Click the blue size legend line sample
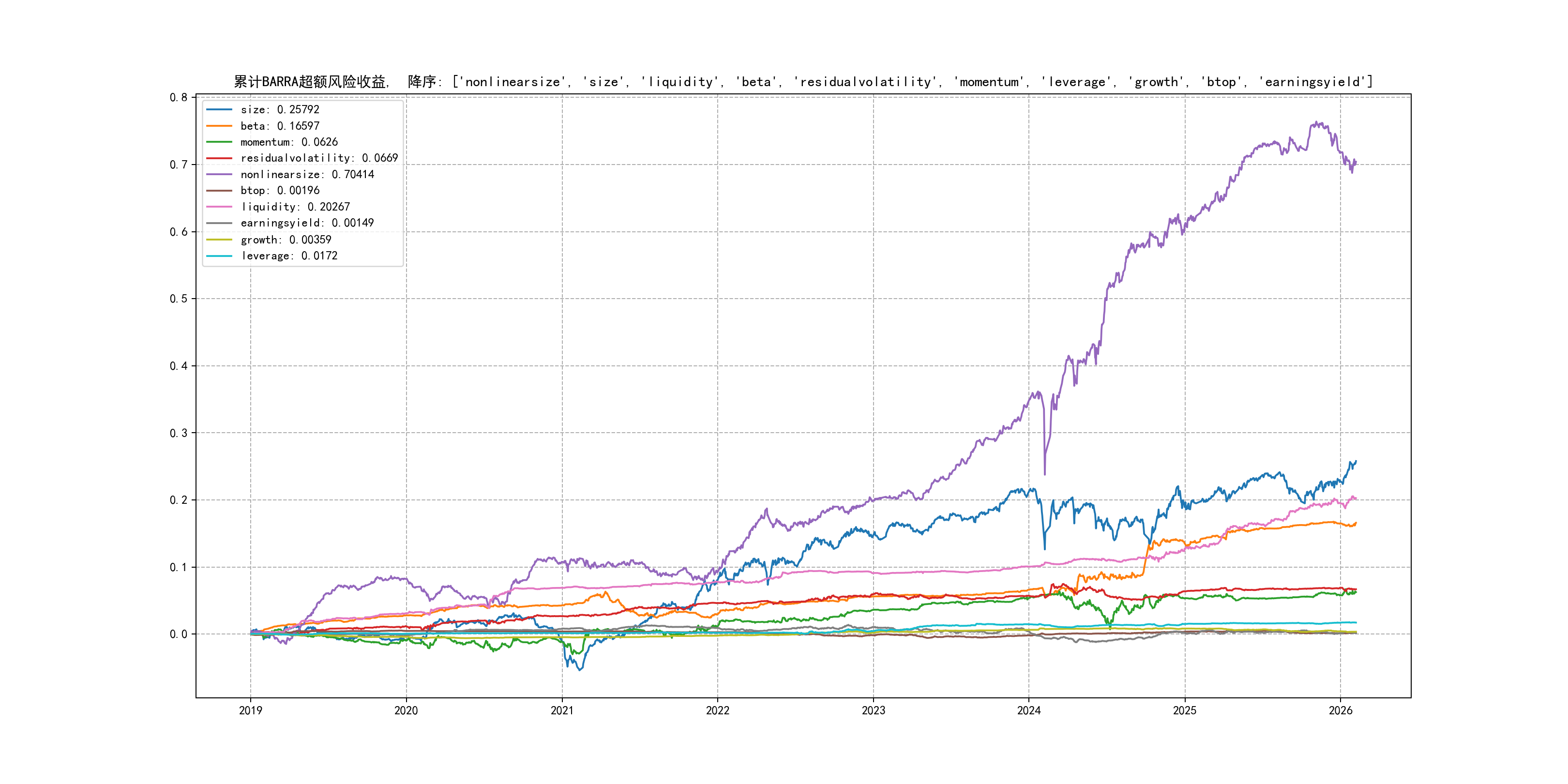 (219, 109)
